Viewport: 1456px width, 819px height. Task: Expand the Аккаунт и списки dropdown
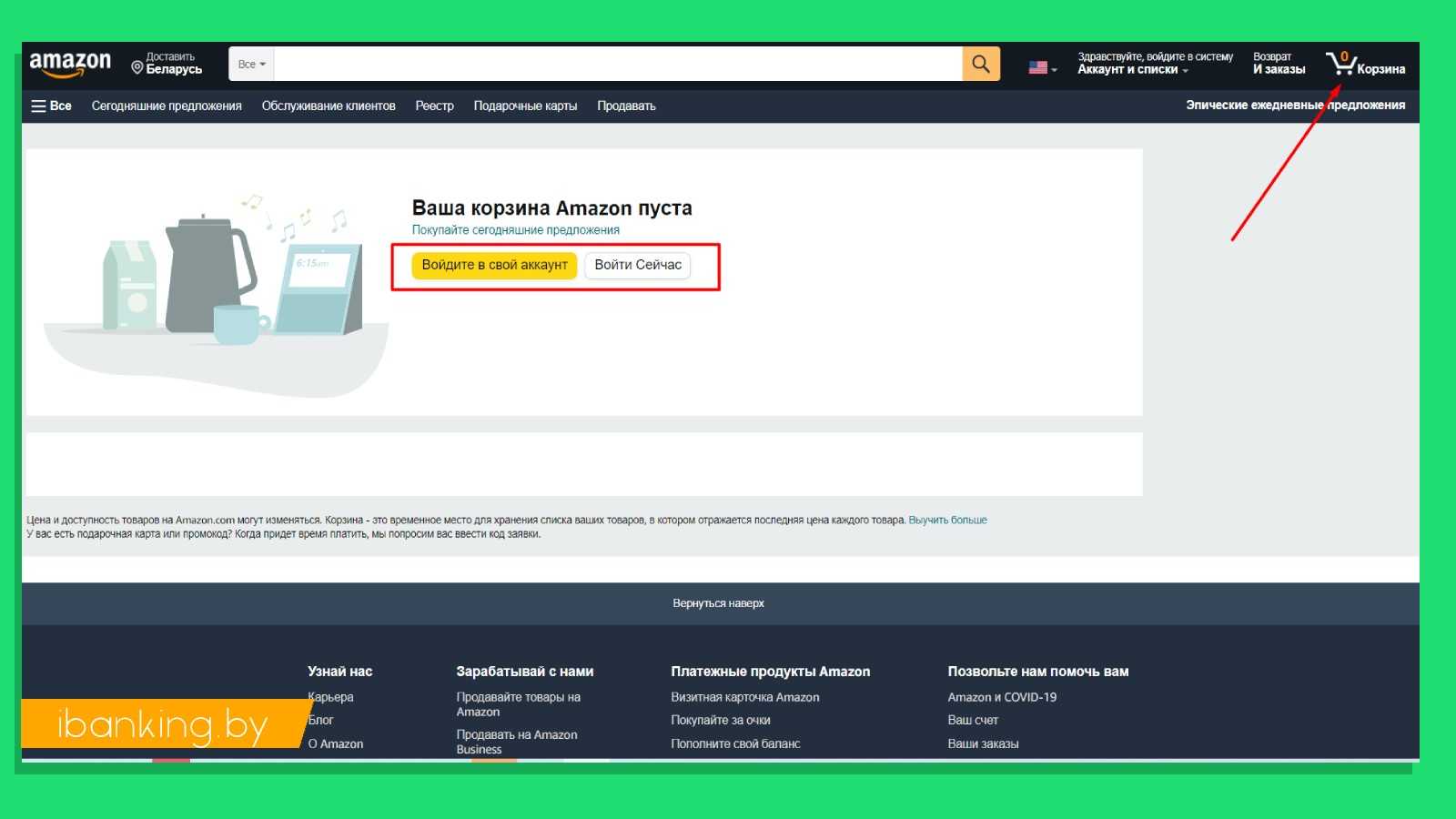1132,69
